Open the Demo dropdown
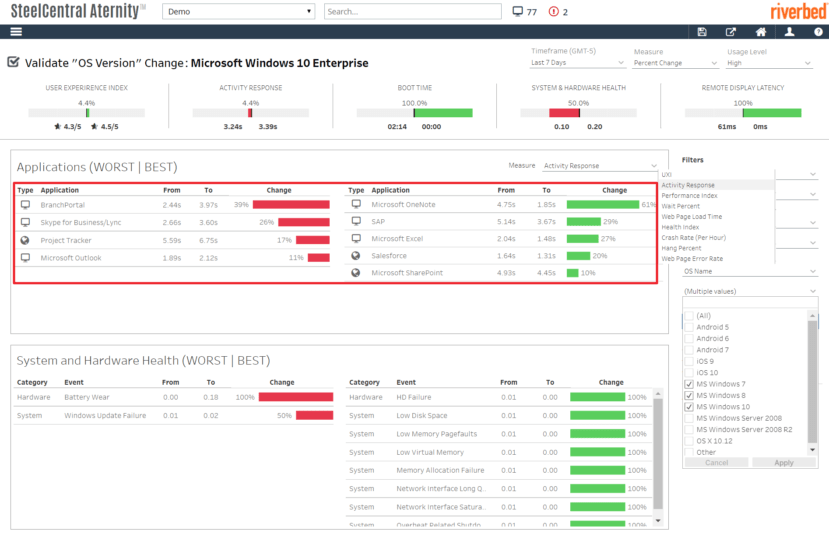Image resolution: width=829 pixels, height=537 pixels. (238, 11)
